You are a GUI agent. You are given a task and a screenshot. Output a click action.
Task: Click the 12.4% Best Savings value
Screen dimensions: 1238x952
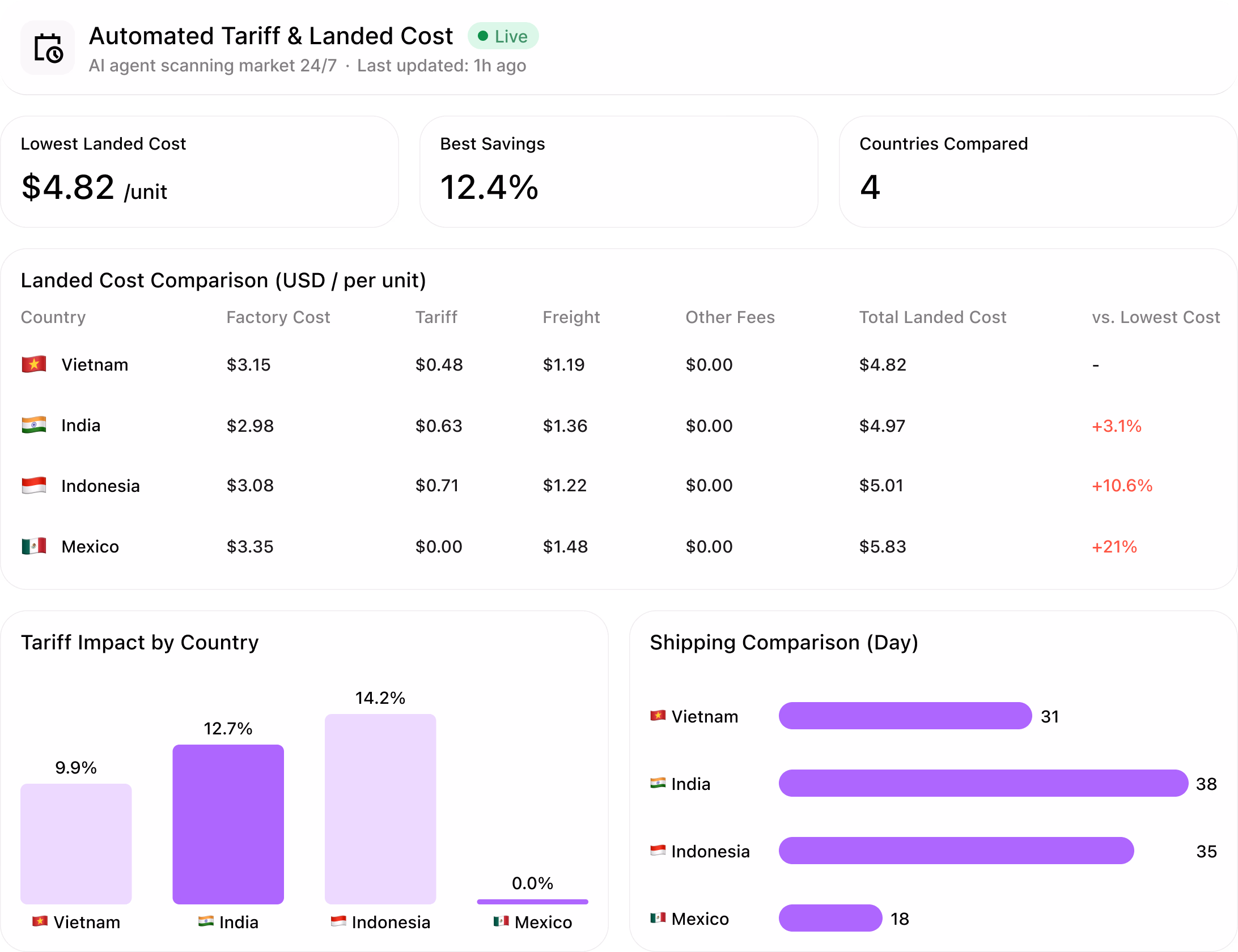[489, 188]
